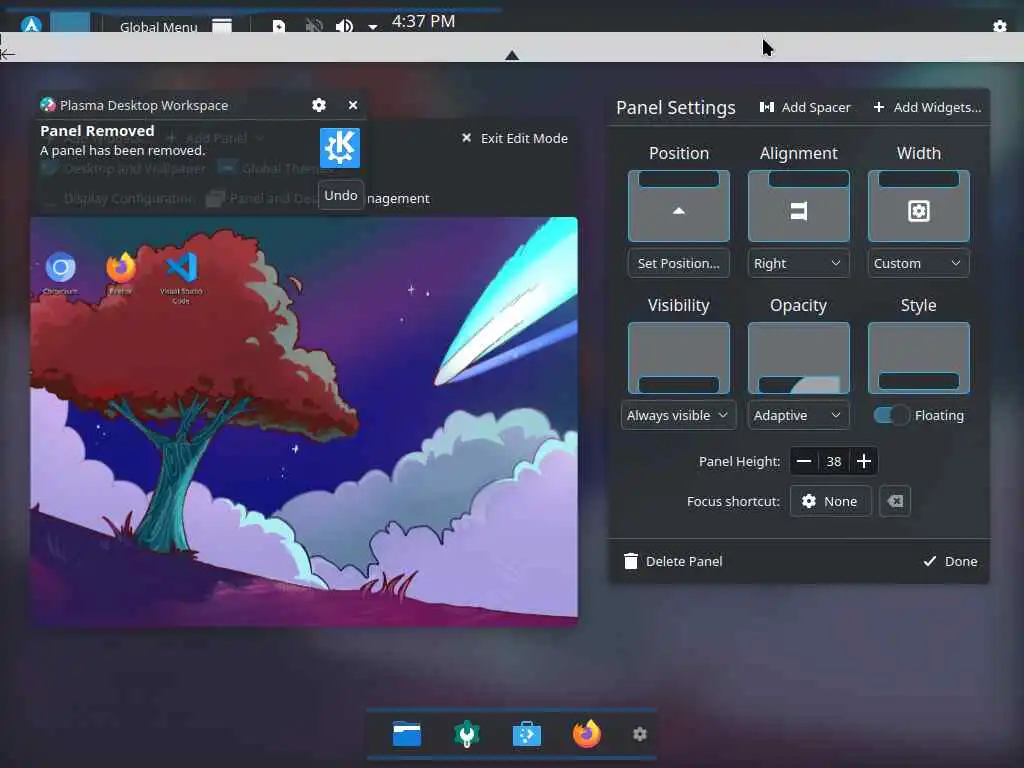1024x768 pixels.
Task: Click the Width preview tile
Action: [x=919, y=206]
